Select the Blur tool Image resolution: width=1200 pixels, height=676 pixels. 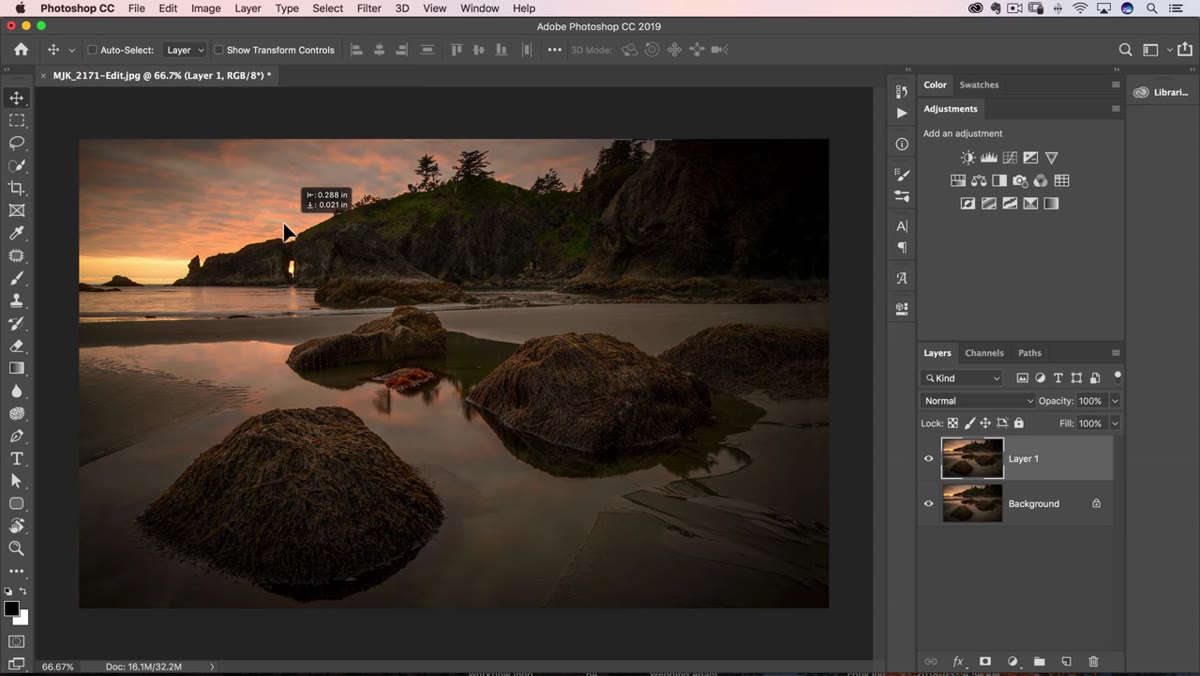pyautogui.click(x=16, y=391)
